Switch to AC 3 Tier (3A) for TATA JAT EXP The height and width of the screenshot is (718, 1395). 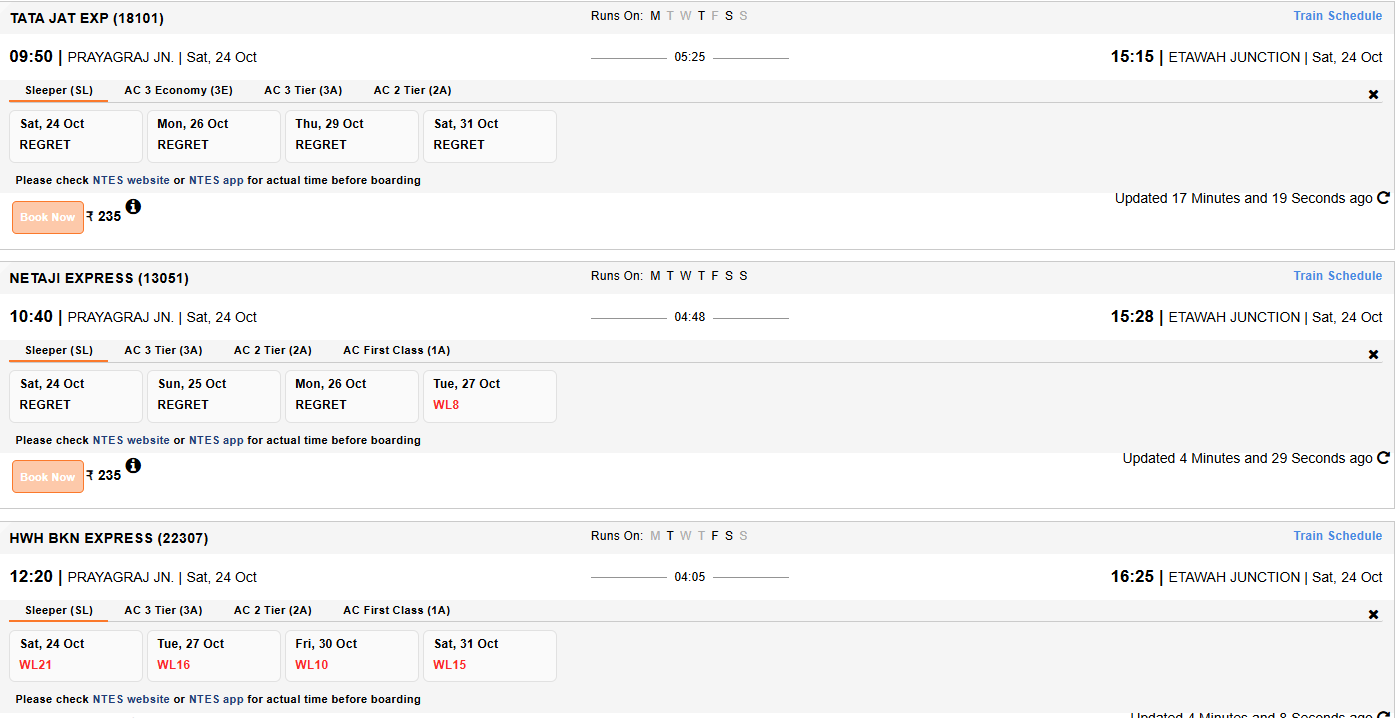coord(303,91)
